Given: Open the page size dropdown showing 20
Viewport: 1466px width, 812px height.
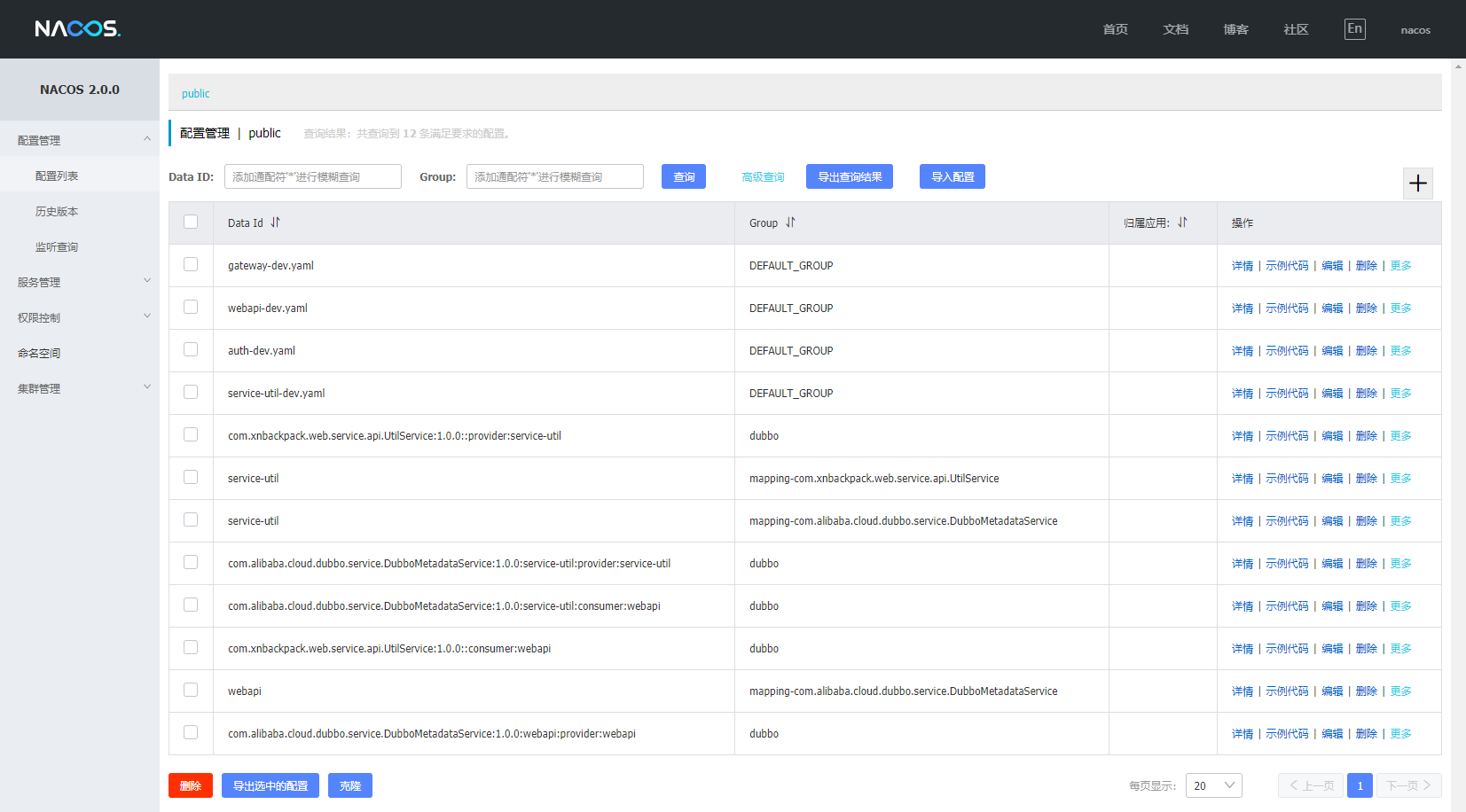Looking at the screenshot, I should [x=1213, y=785].
